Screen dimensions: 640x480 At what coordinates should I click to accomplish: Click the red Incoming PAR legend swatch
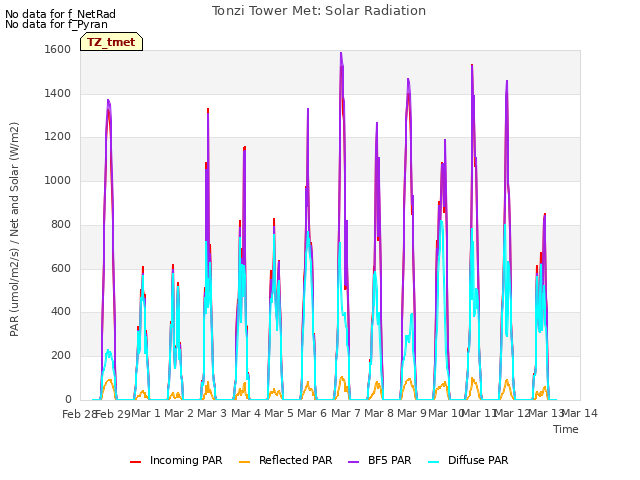(136, 462)
